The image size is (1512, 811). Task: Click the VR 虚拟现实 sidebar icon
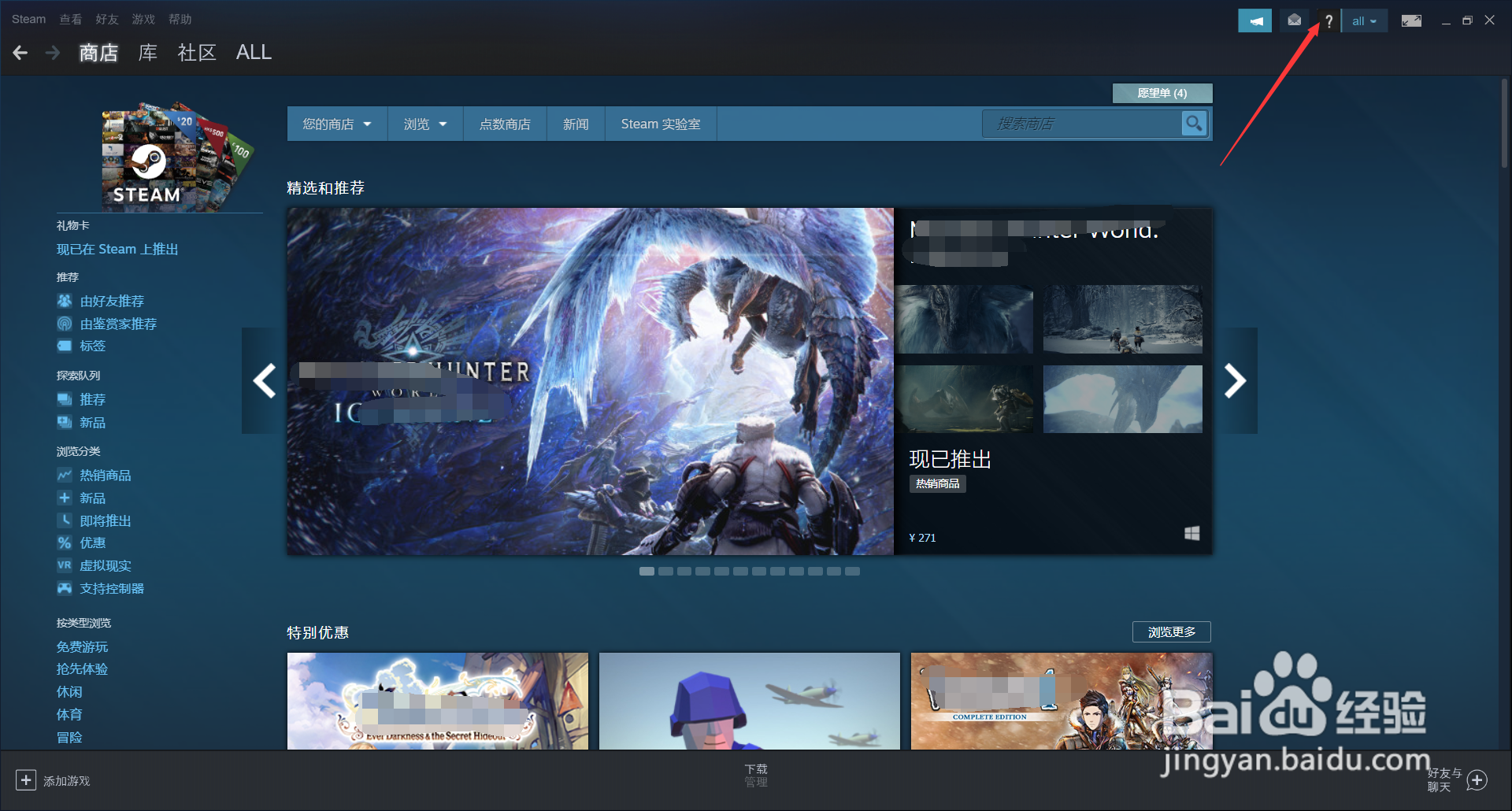point(65,565)
